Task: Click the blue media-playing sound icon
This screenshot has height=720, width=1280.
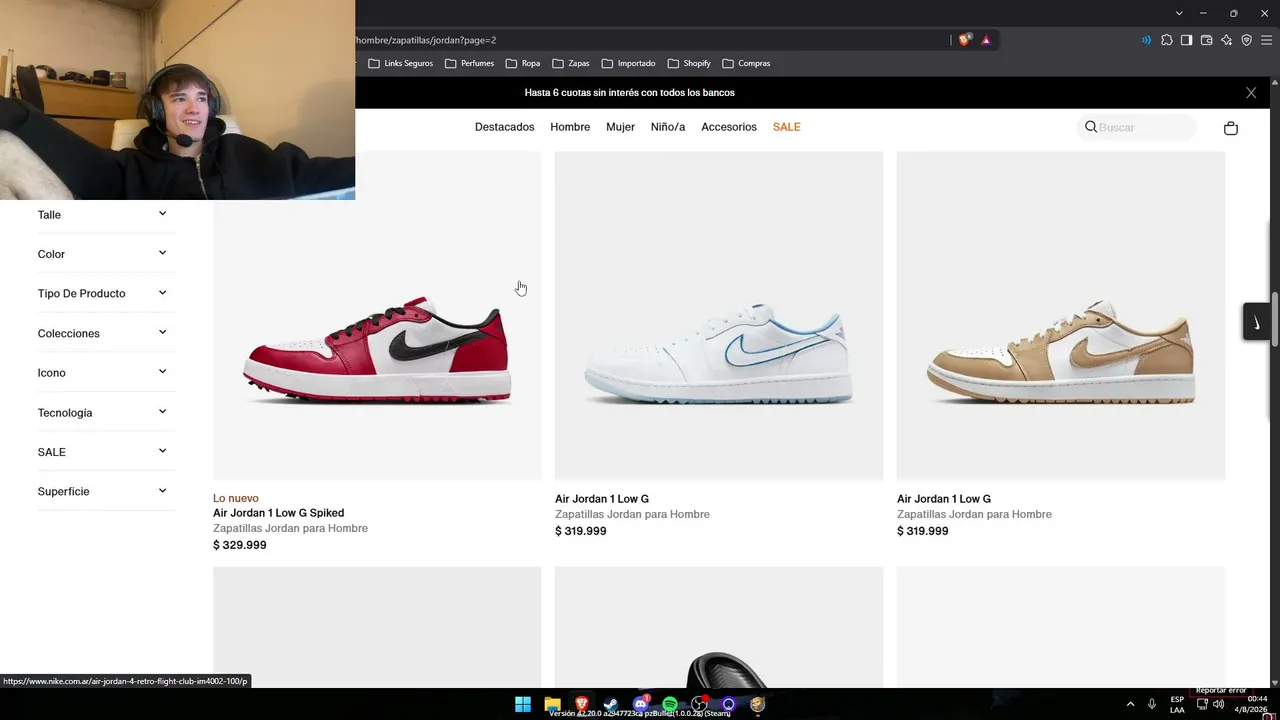Action: 1146,40
